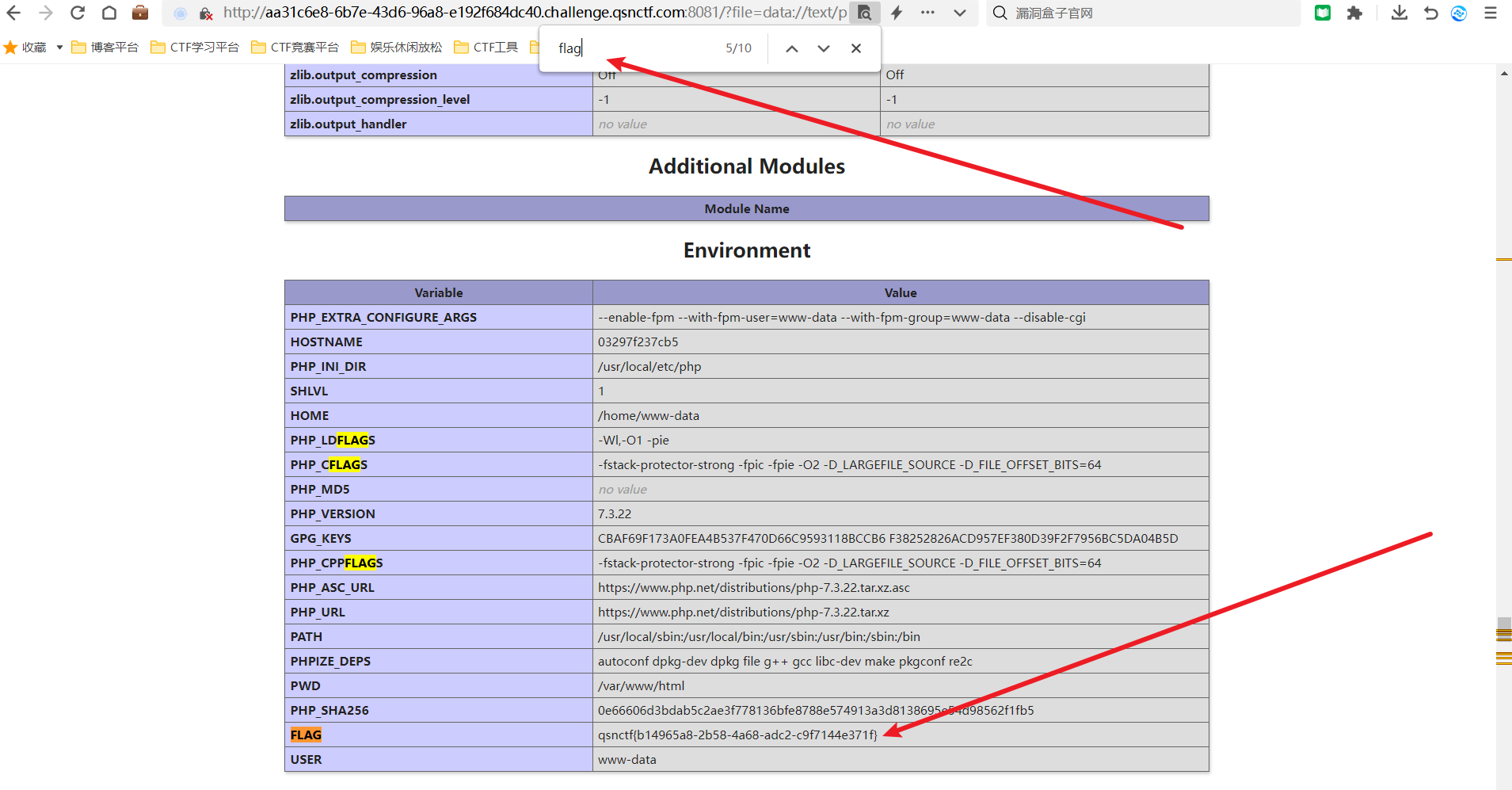Image resolution: width=1512 pixels, height=790 pixels.
Task: Expand the favorites dropdown arrow
Action: pos(59,48)
